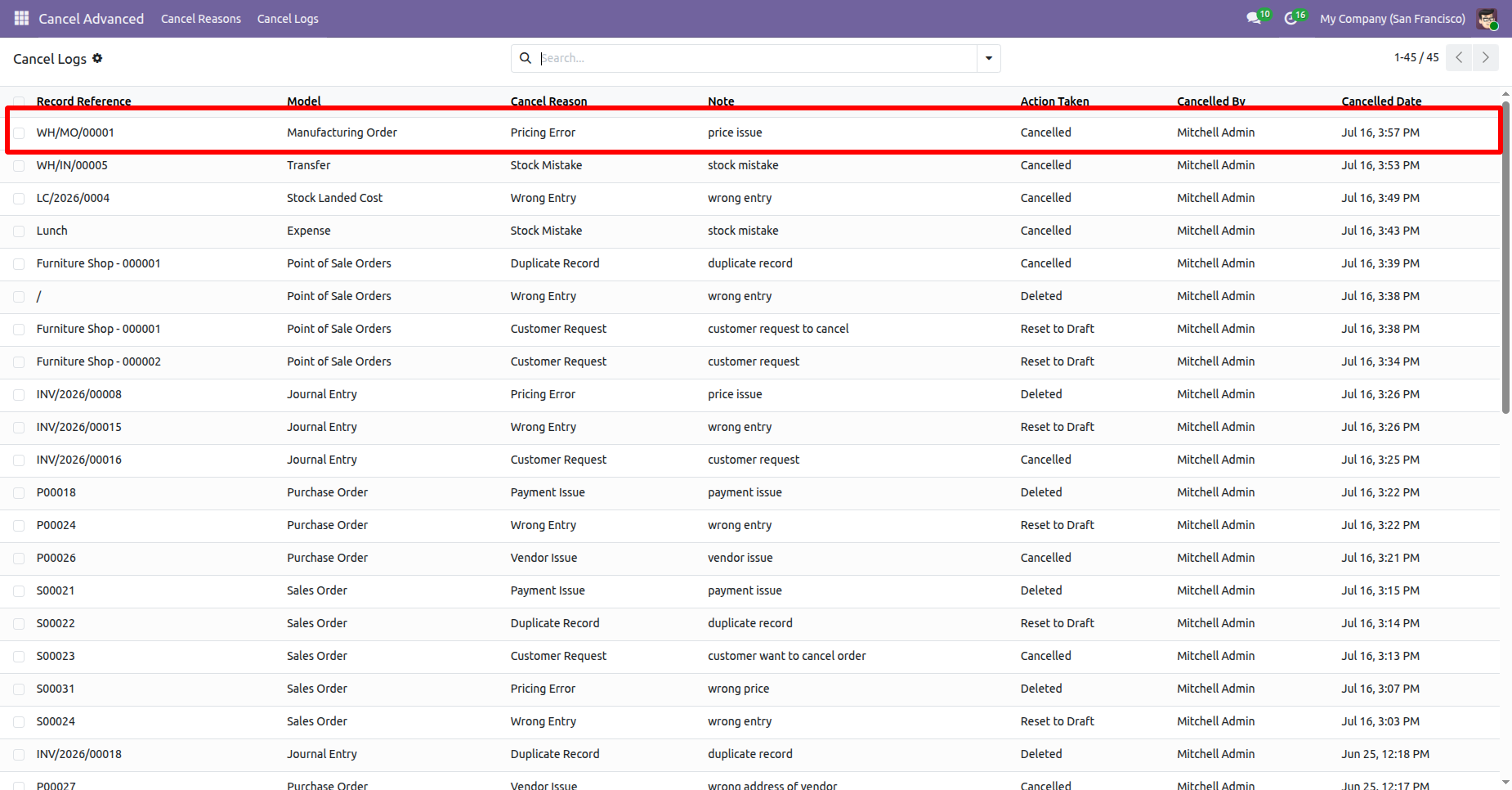Open the Cancel Logs menu

pos(288,19)
